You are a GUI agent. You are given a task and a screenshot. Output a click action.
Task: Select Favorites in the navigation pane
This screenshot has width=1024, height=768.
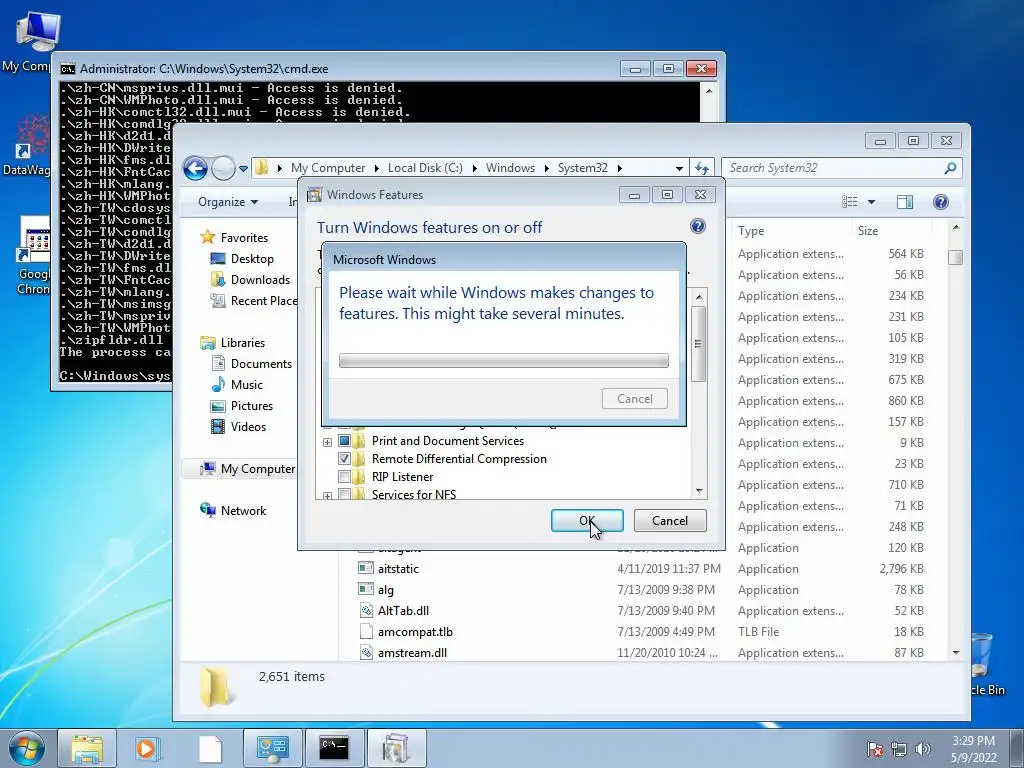244,238
